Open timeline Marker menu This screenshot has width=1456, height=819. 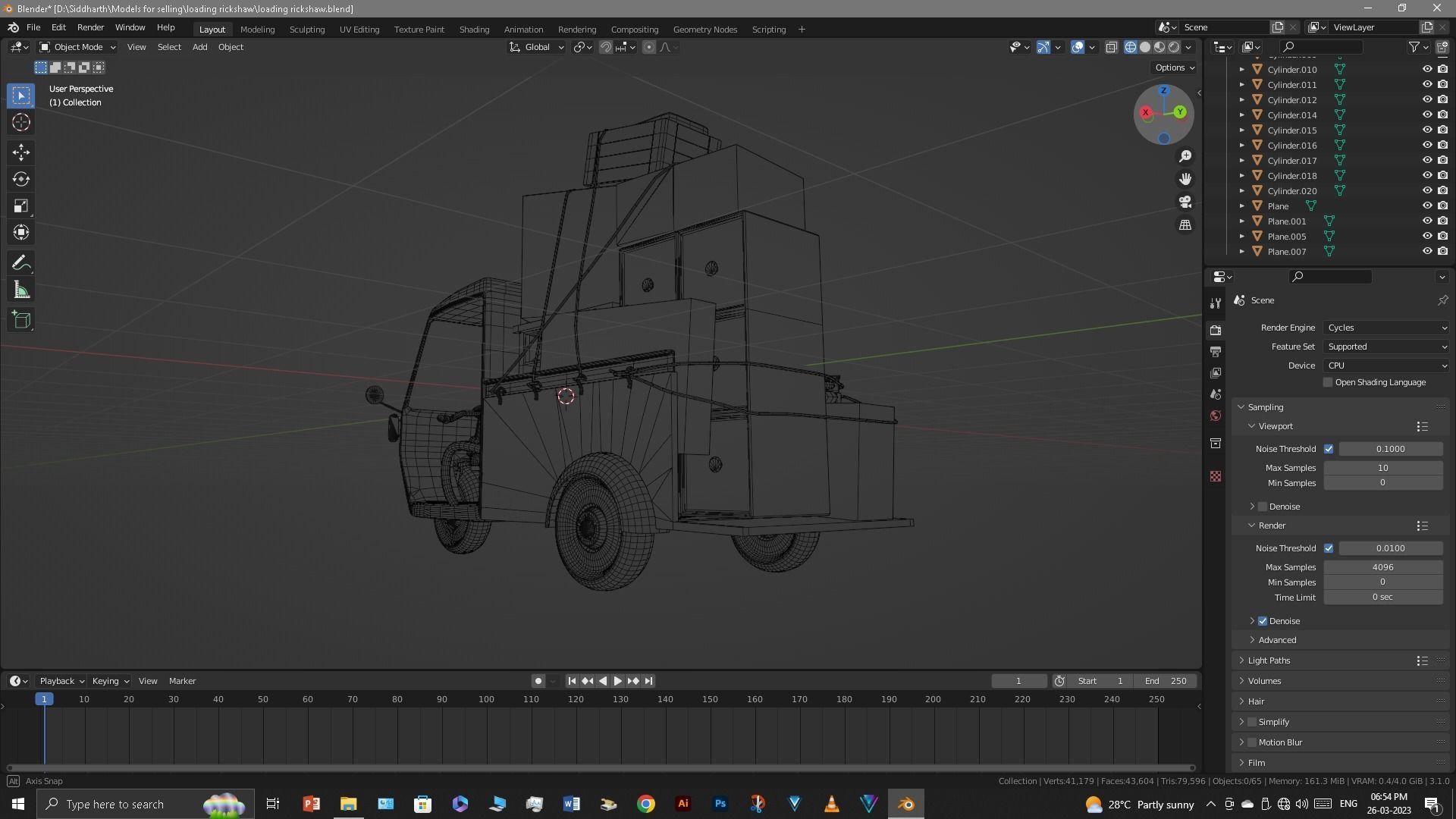pyautogui.click(x=182, y=681)
